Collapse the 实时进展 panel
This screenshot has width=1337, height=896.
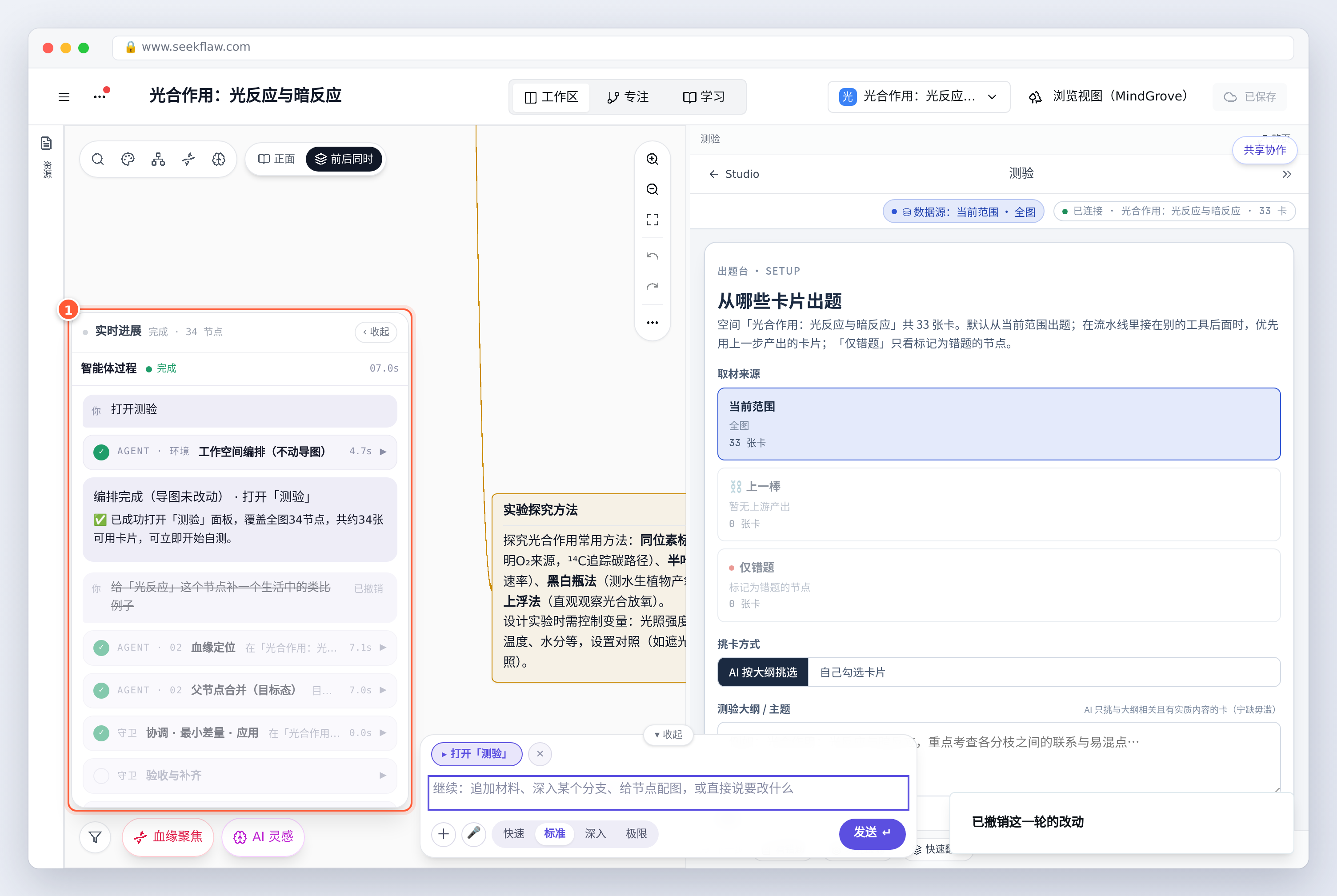click(x=376, y=332)
